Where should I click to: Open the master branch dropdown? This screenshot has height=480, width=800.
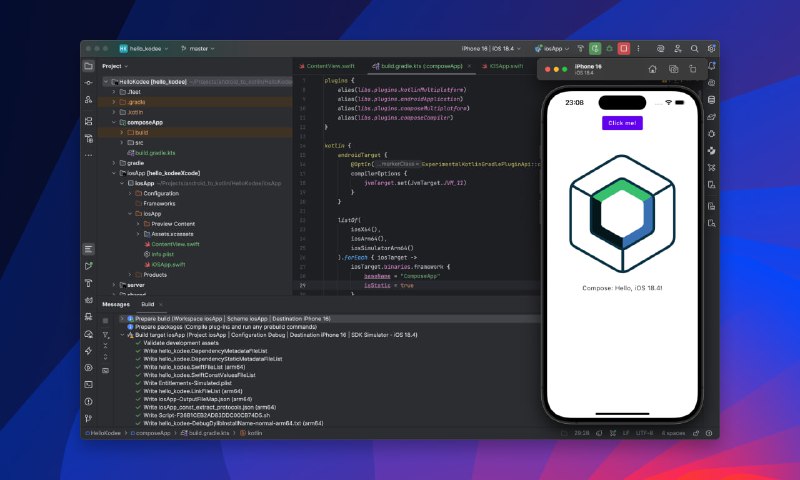coord(197,48)
